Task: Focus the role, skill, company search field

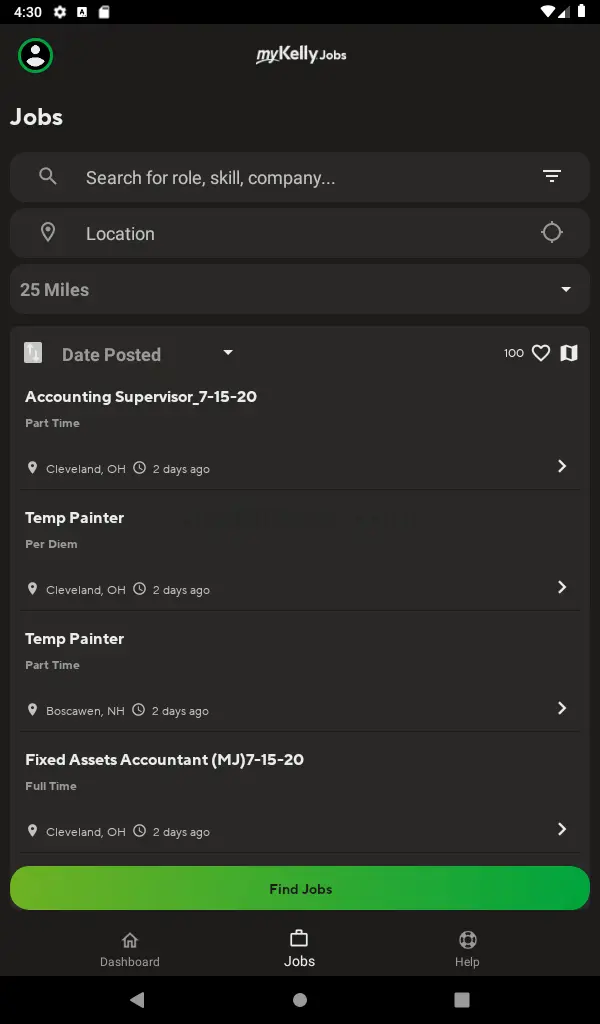Action: tap(300, 178)
